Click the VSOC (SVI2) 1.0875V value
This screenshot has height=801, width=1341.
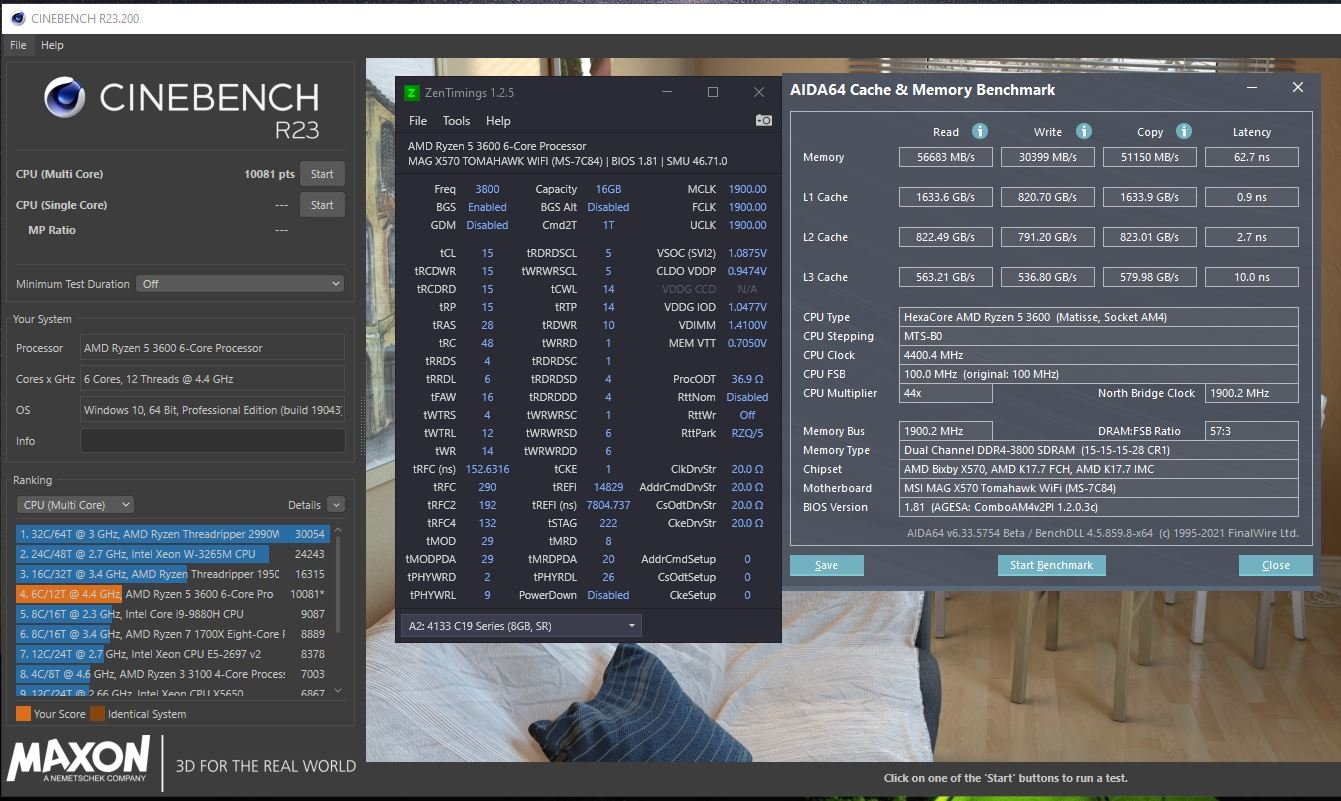click(x=747, y=253)
